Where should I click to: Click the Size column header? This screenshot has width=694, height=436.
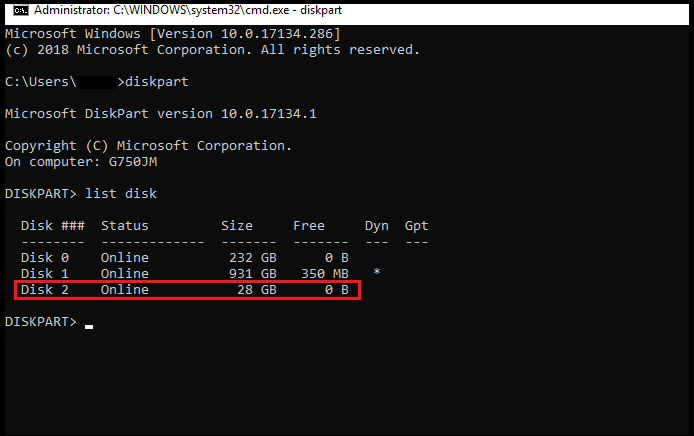237,225
